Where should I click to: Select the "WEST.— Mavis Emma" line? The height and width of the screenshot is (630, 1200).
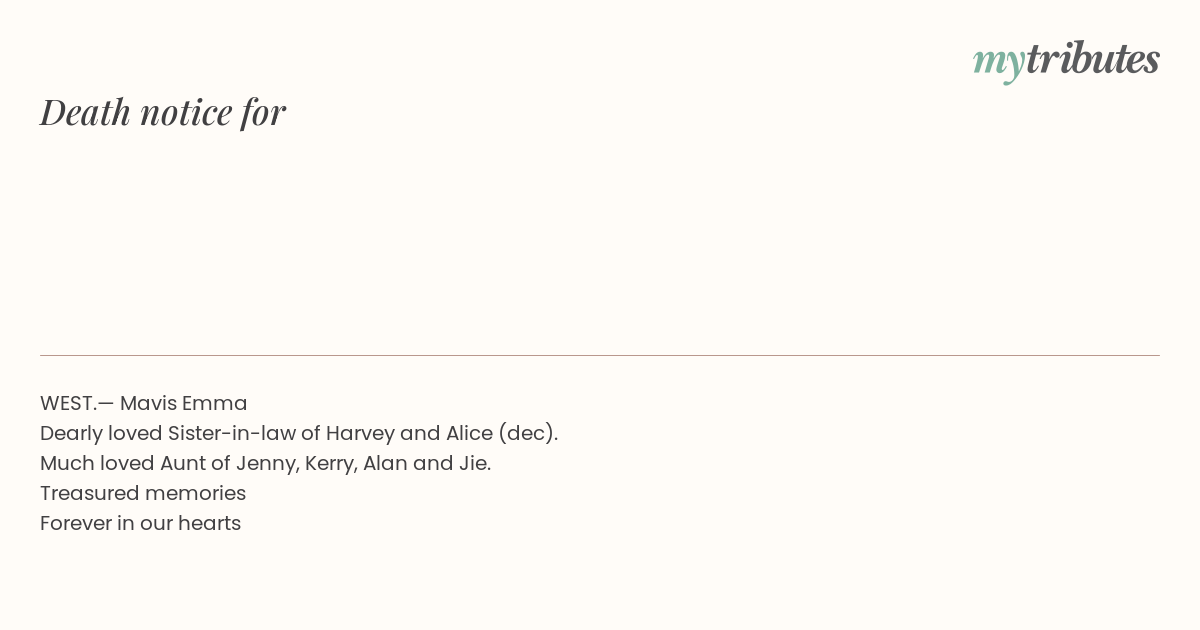(x=144, y=403)
